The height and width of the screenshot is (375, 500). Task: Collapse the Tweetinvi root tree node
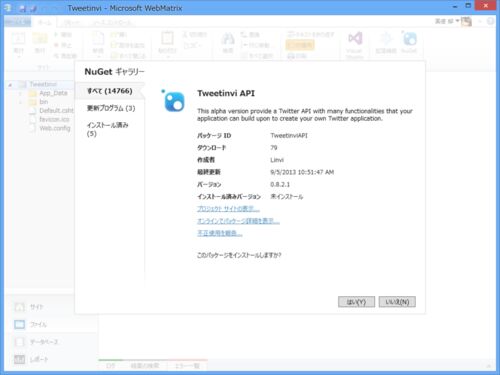click(x=10, y=85)
